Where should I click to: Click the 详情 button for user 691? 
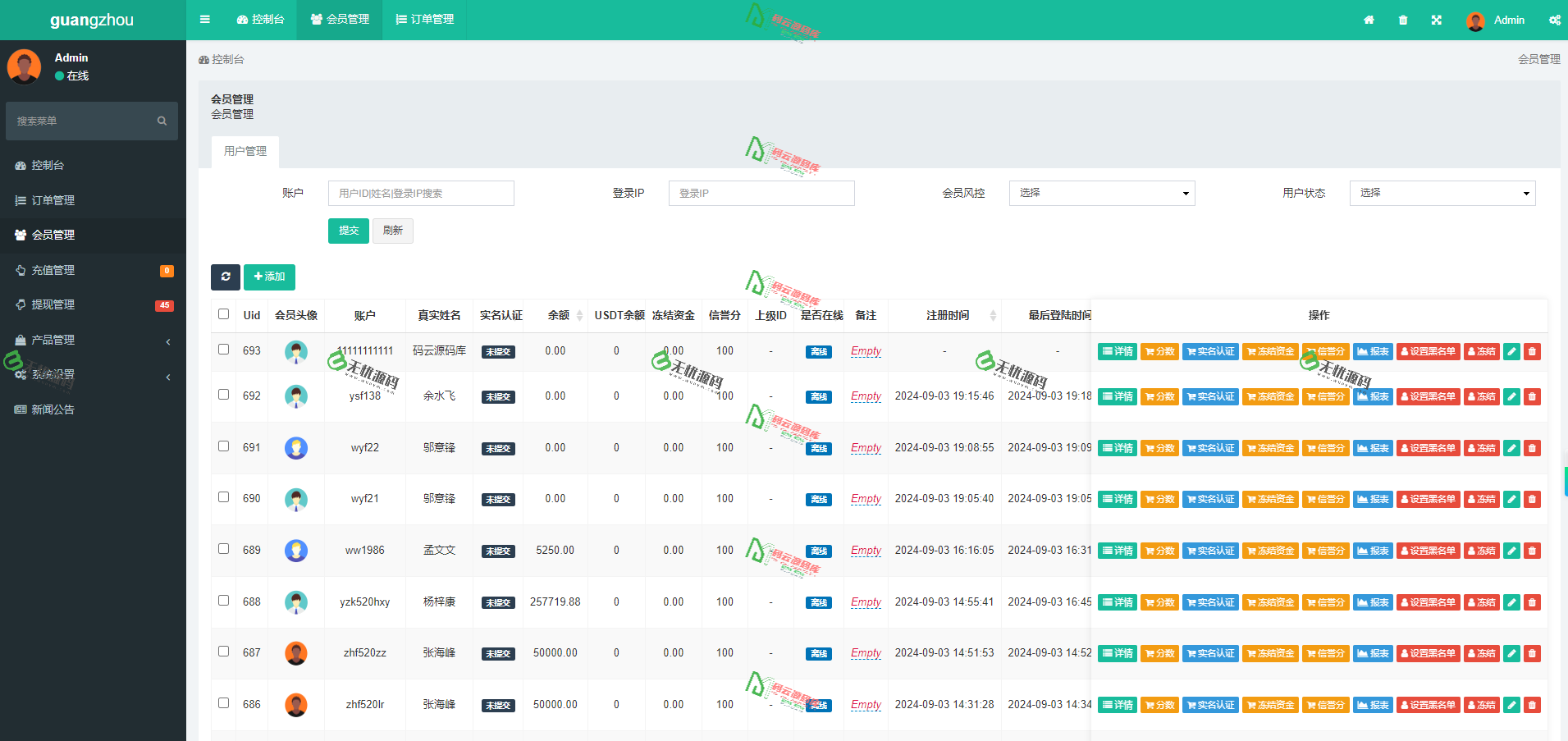point(1117,448)
